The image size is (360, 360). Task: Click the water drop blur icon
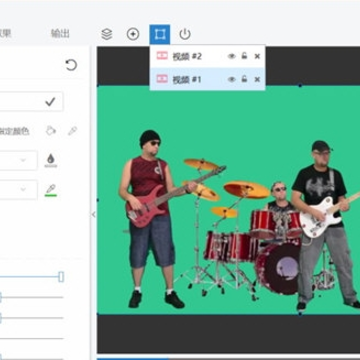point(51,160)
